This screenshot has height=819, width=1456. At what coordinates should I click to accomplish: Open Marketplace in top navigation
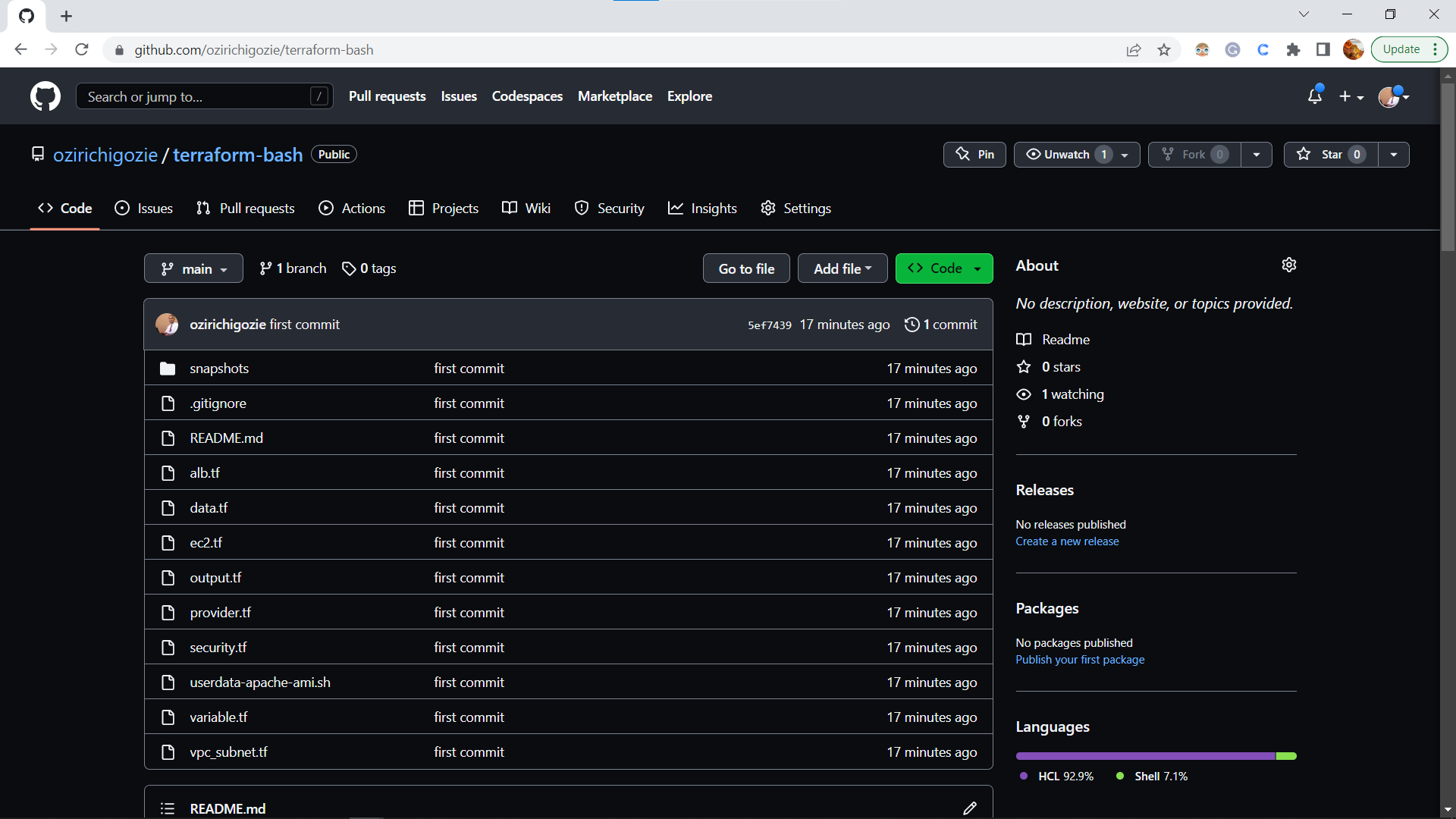coord(615,96)
